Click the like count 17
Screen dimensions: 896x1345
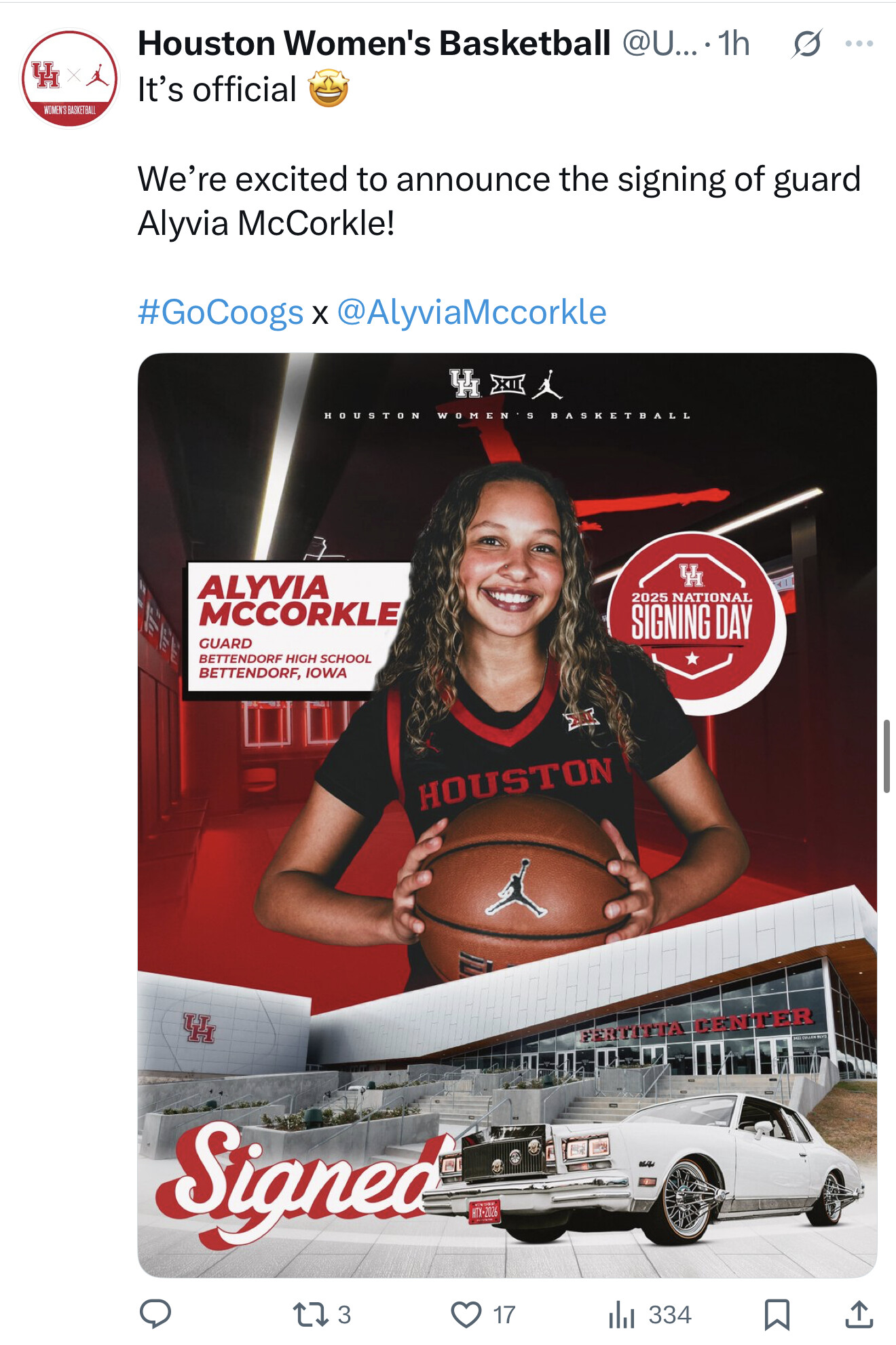point(504,1315)
